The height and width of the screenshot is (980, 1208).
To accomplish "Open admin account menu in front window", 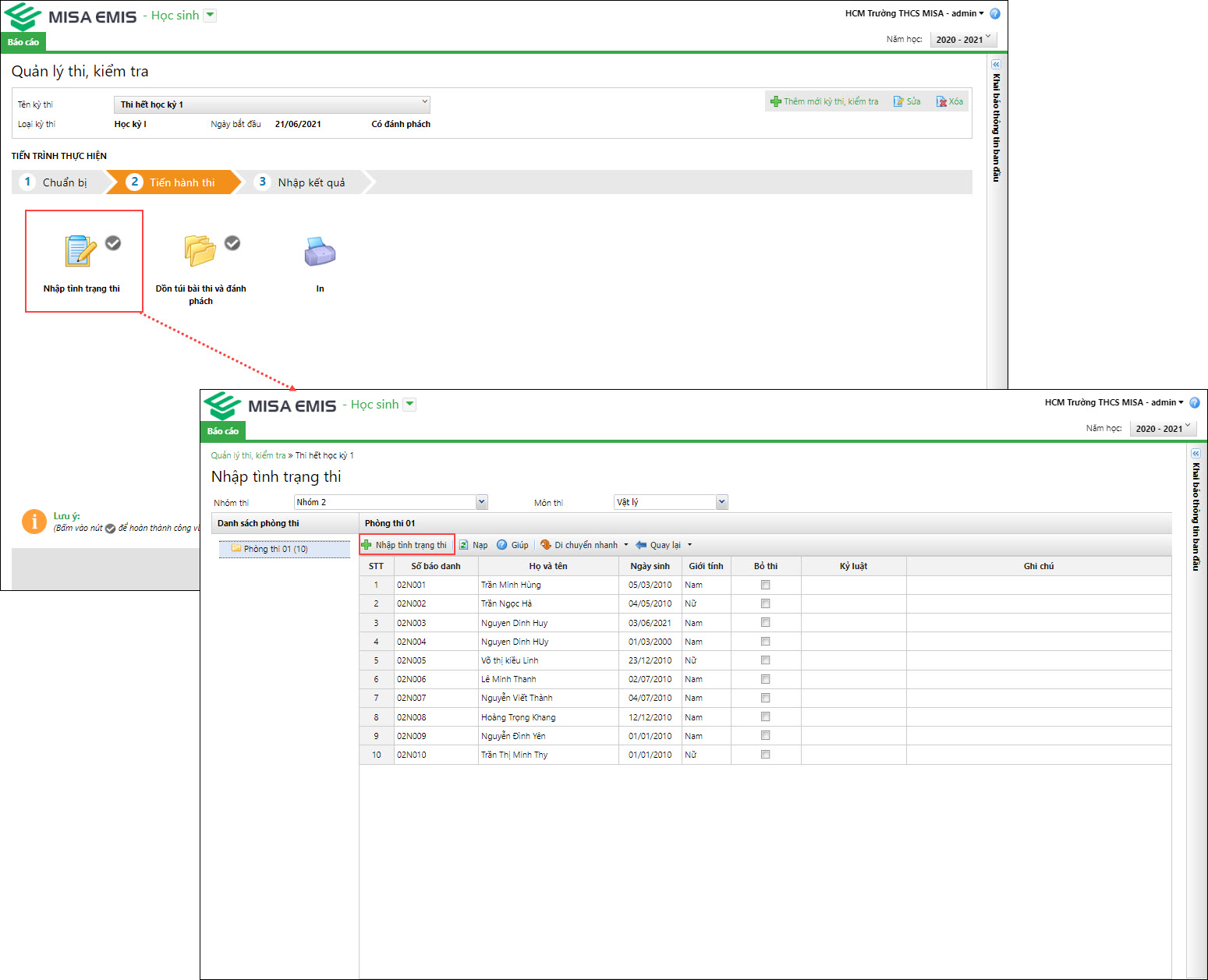I will 1114,402.
